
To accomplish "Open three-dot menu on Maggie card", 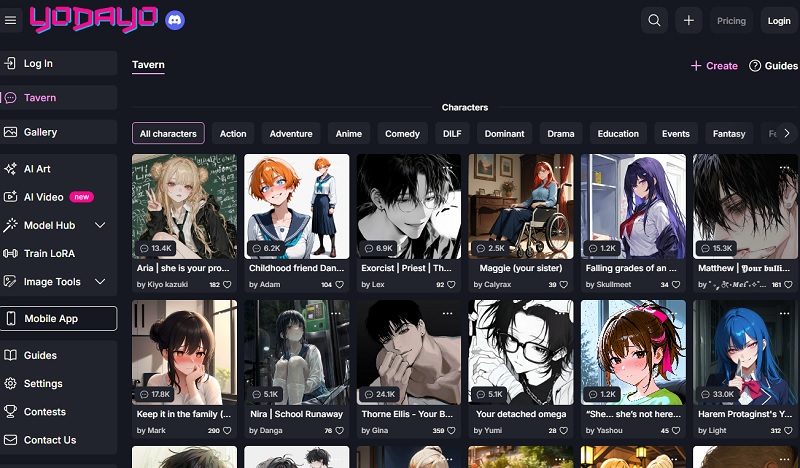I will click(561, 167).
